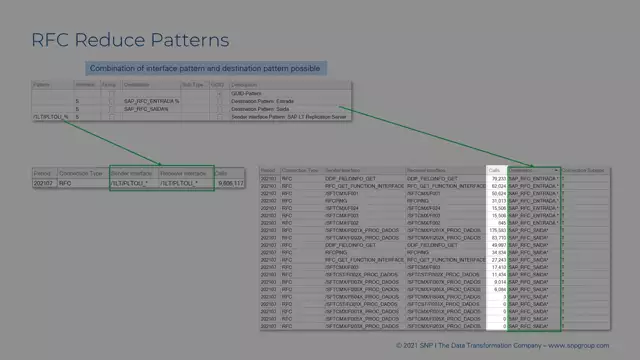Select the Calls value 175,593
Image resolution: width=640 pixels, height=360 pixels.
pyautogui.click(x=497, y=230)
